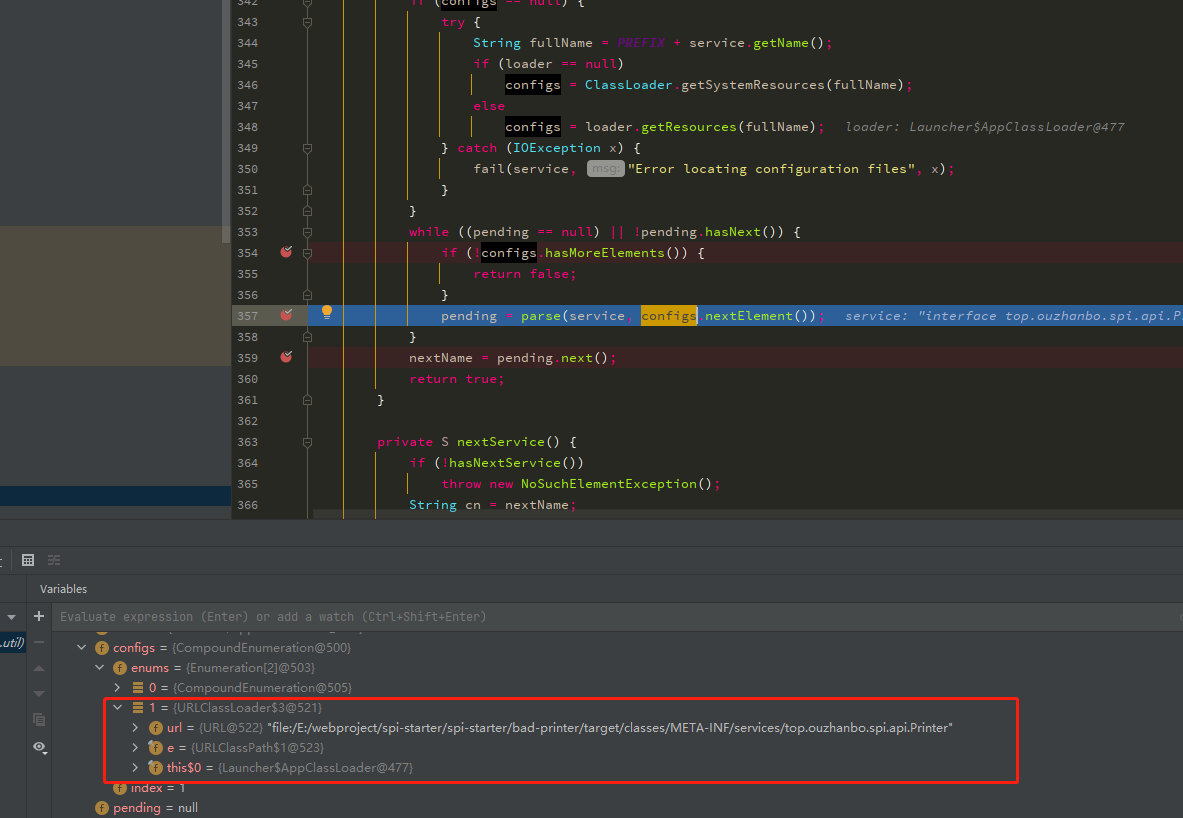Screen dimensions: 1183x818
Task: Click the scrollbar thumb of the left panel
Action: pos(226,121)
